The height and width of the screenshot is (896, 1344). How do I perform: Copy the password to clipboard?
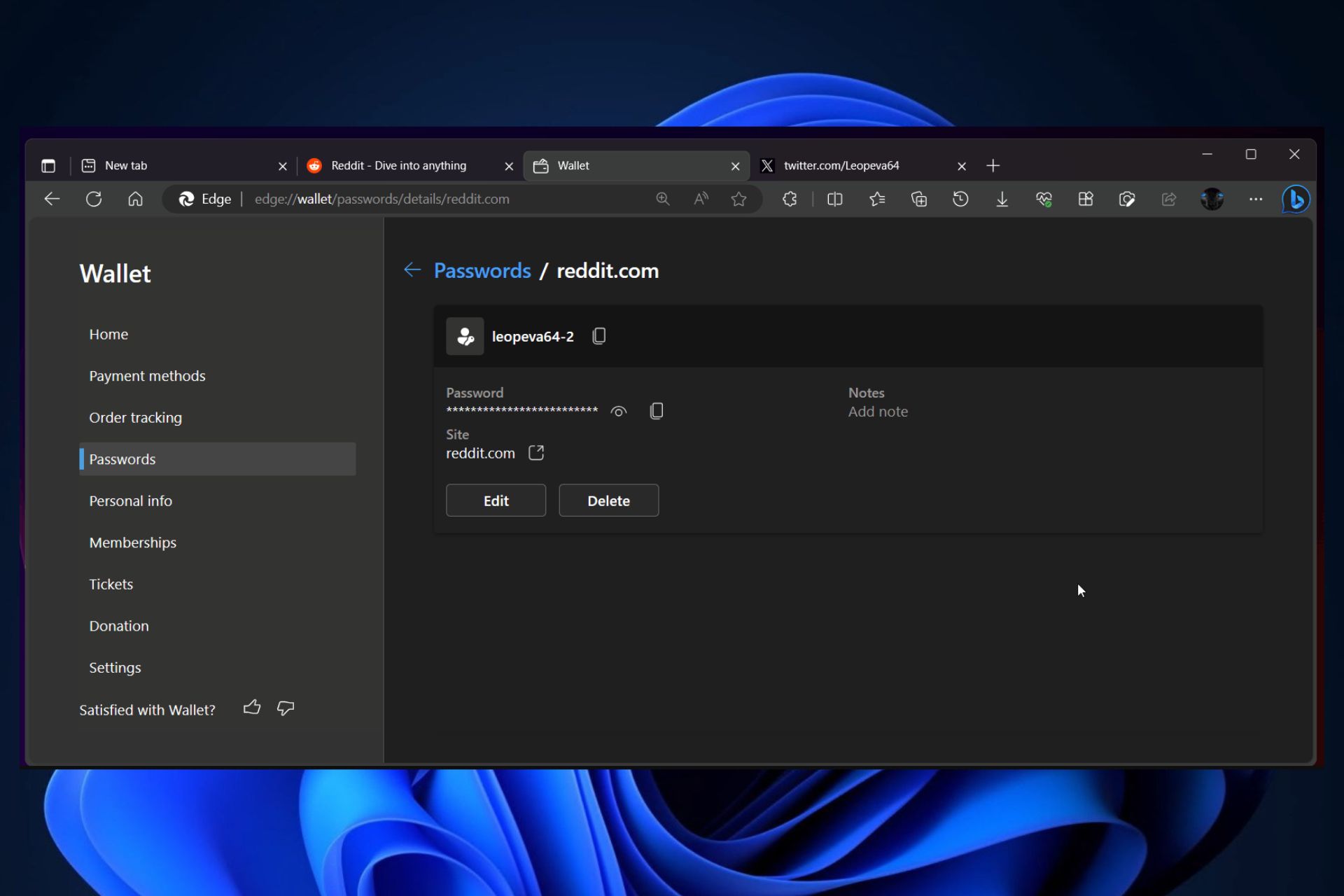click(657, 411)
